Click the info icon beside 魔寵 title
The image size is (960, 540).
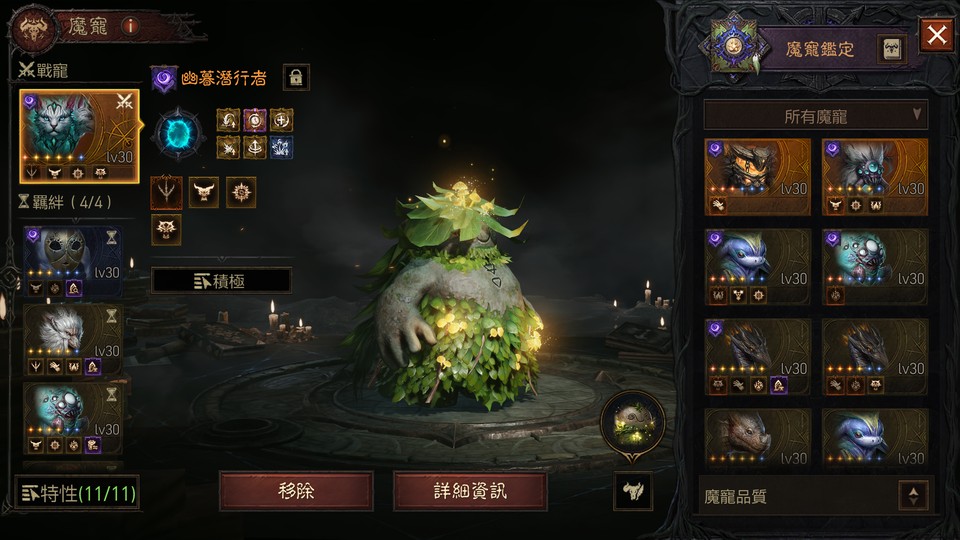tap(130, 26)
